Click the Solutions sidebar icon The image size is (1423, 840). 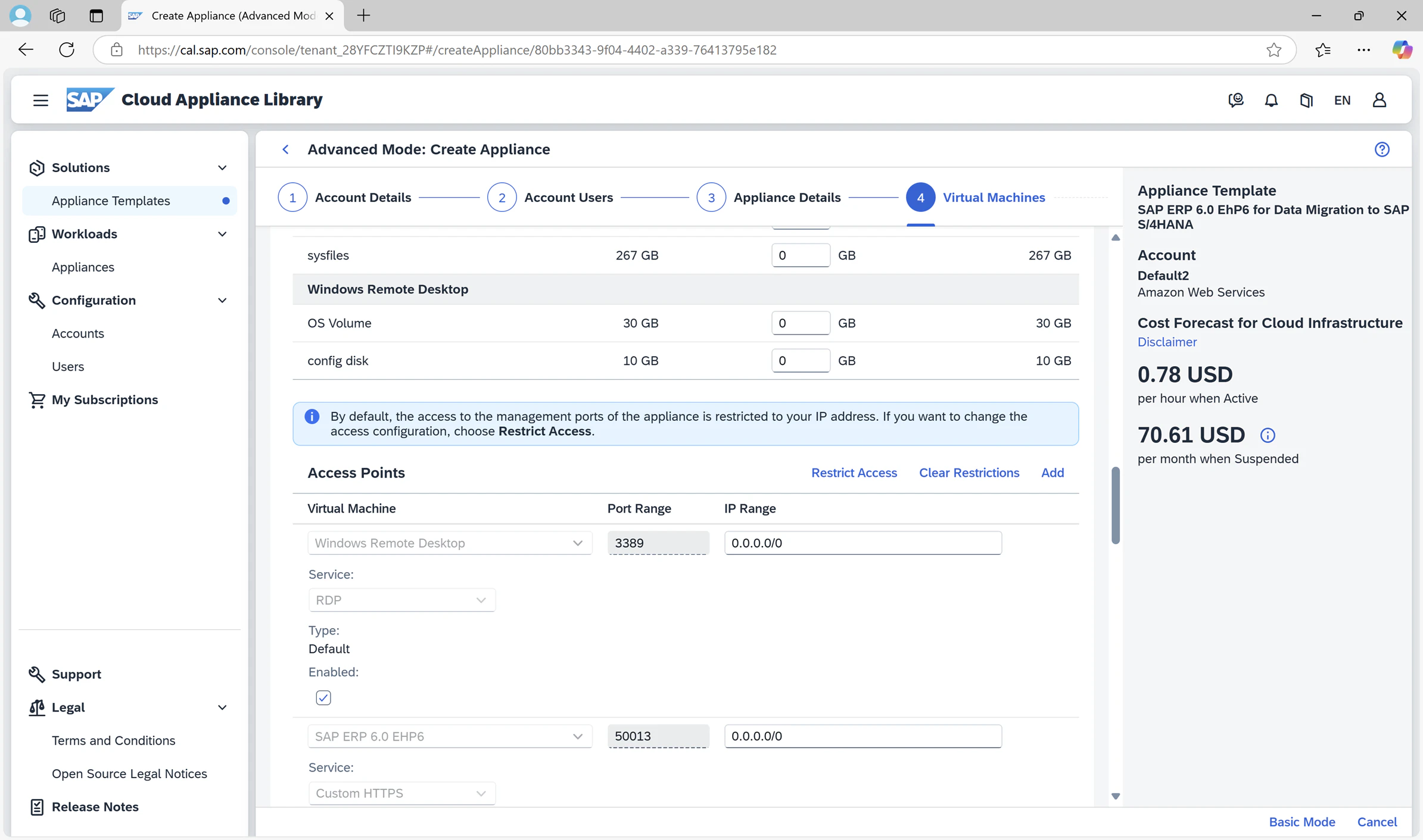[x=36, y=168]
